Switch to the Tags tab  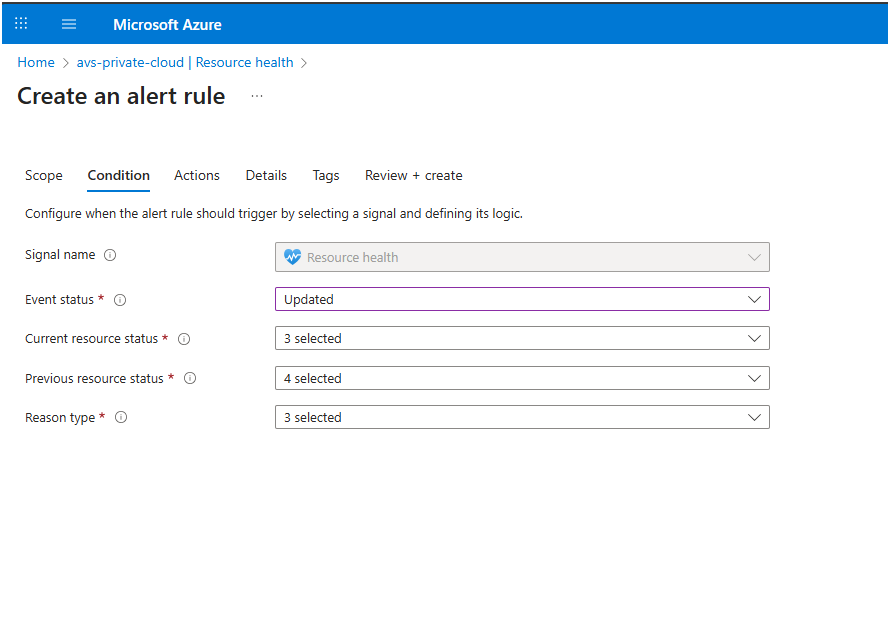[326, 175]
